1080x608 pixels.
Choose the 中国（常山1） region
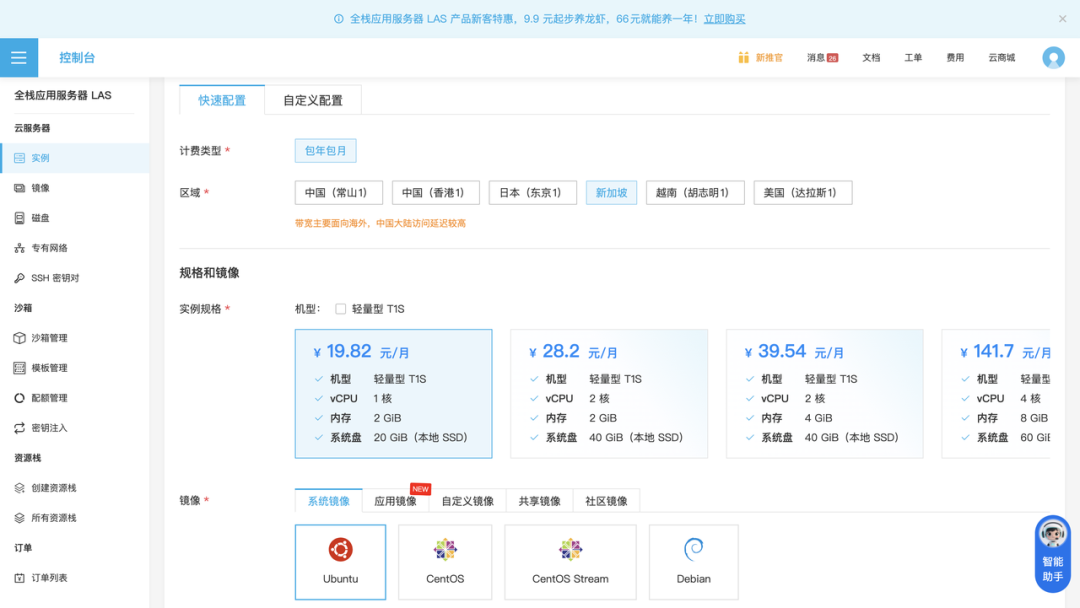pos(339,193)
